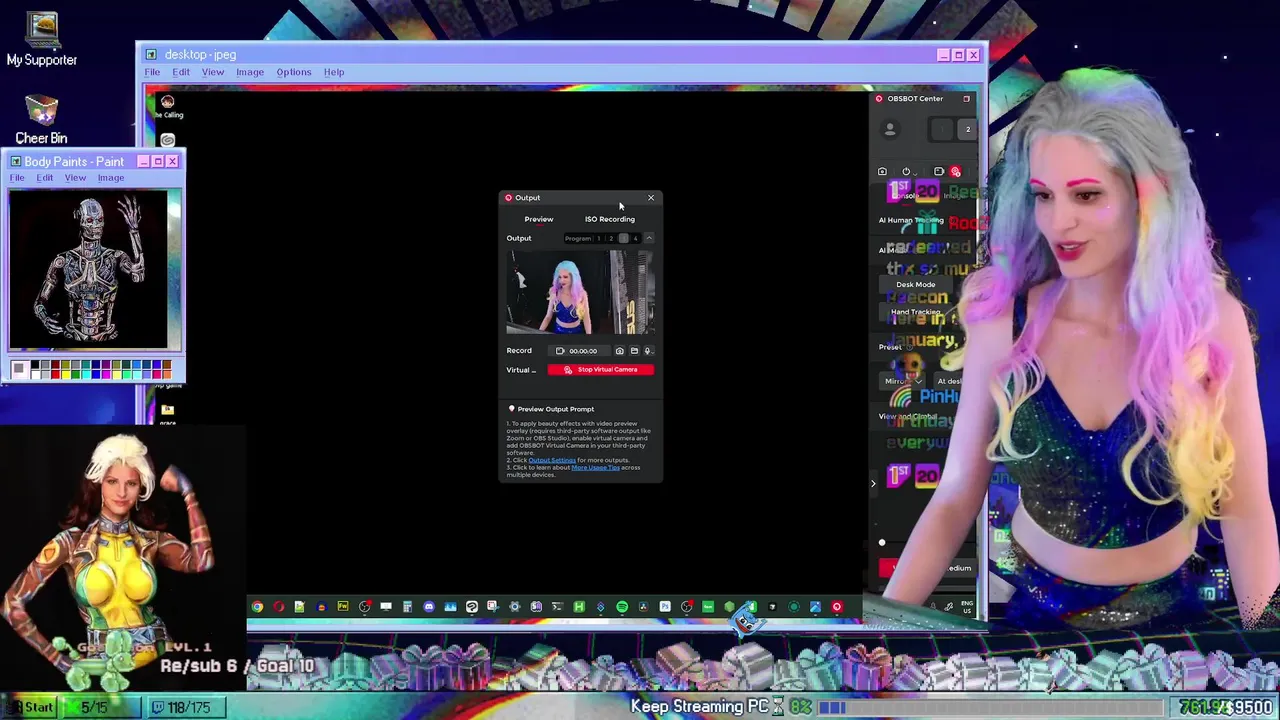The width and height of the screenshot is (1280, 720).
Task: Click the ENG US language indicator
Action: 967,605
